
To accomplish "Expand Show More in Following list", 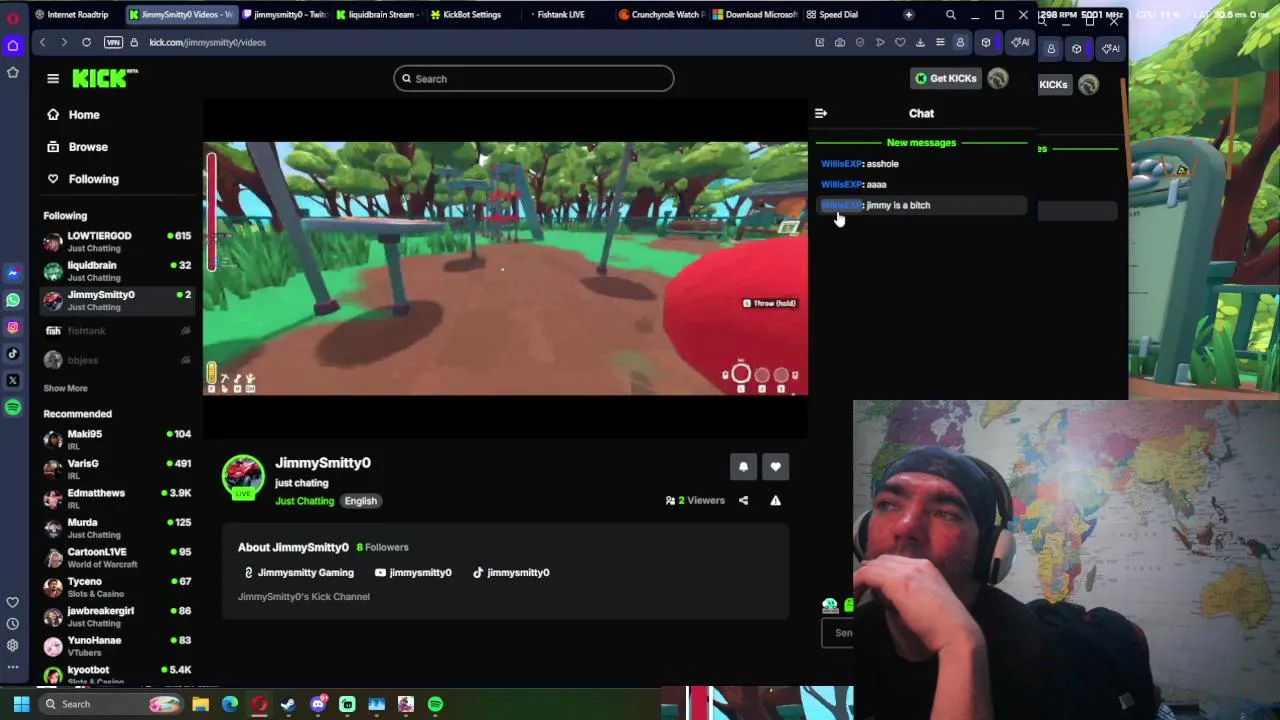I will (65, 388).
